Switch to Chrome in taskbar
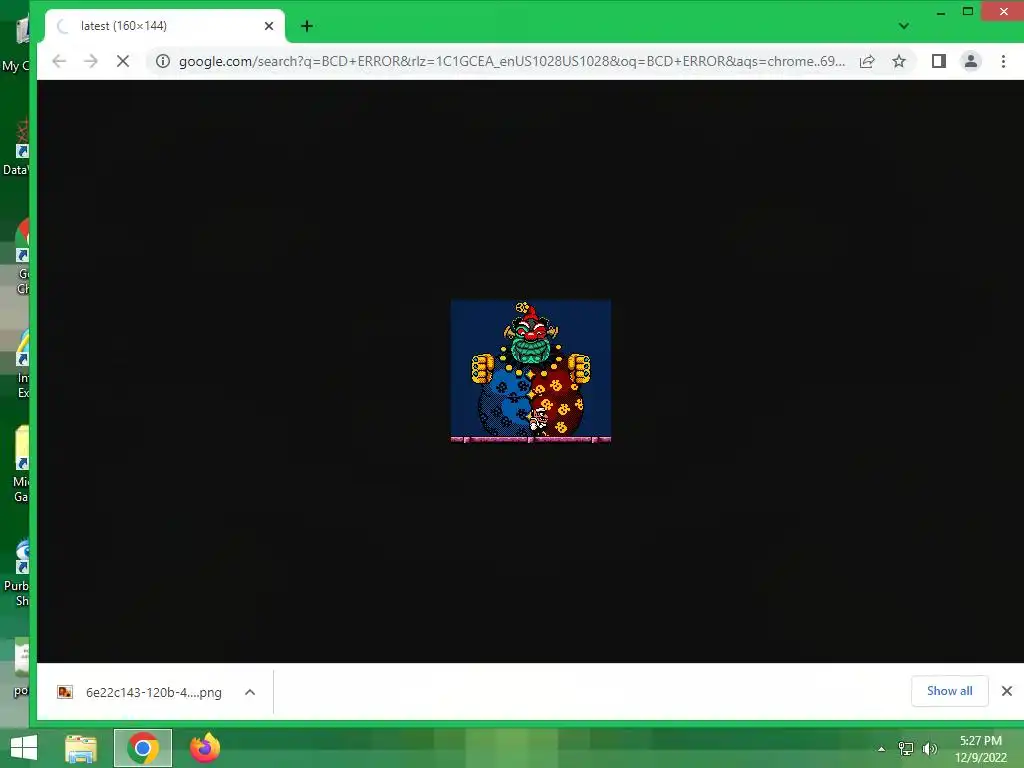1024x768 pixels. pos(143,748)
